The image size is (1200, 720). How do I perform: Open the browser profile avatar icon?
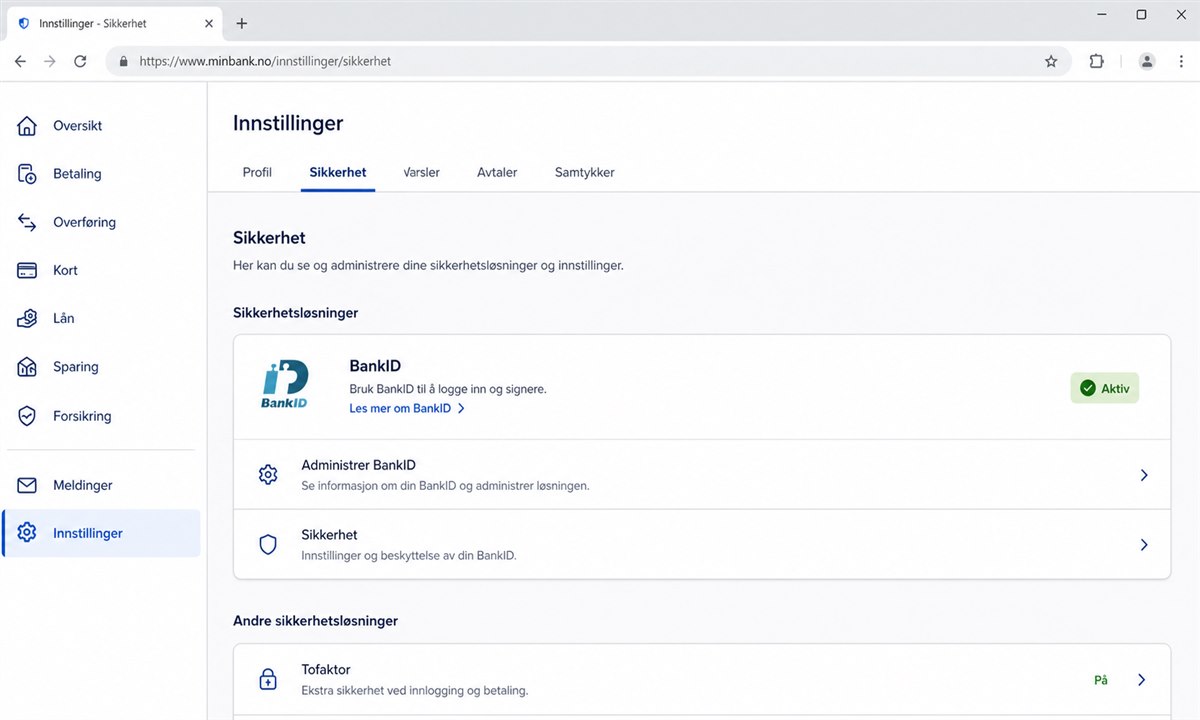coord(1147,61)
